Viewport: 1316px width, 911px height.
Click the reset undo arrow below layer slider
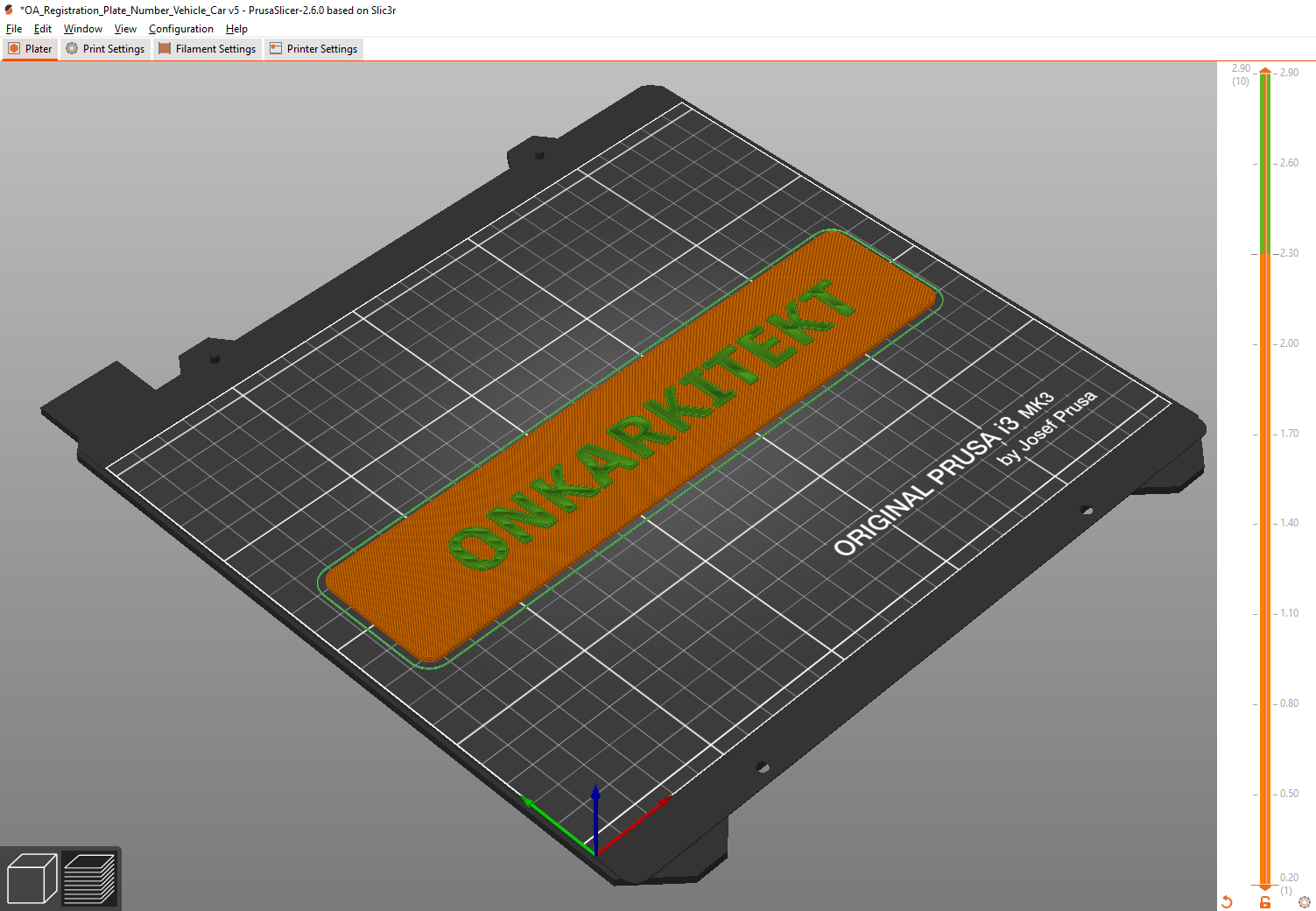tap(1227, 901)
